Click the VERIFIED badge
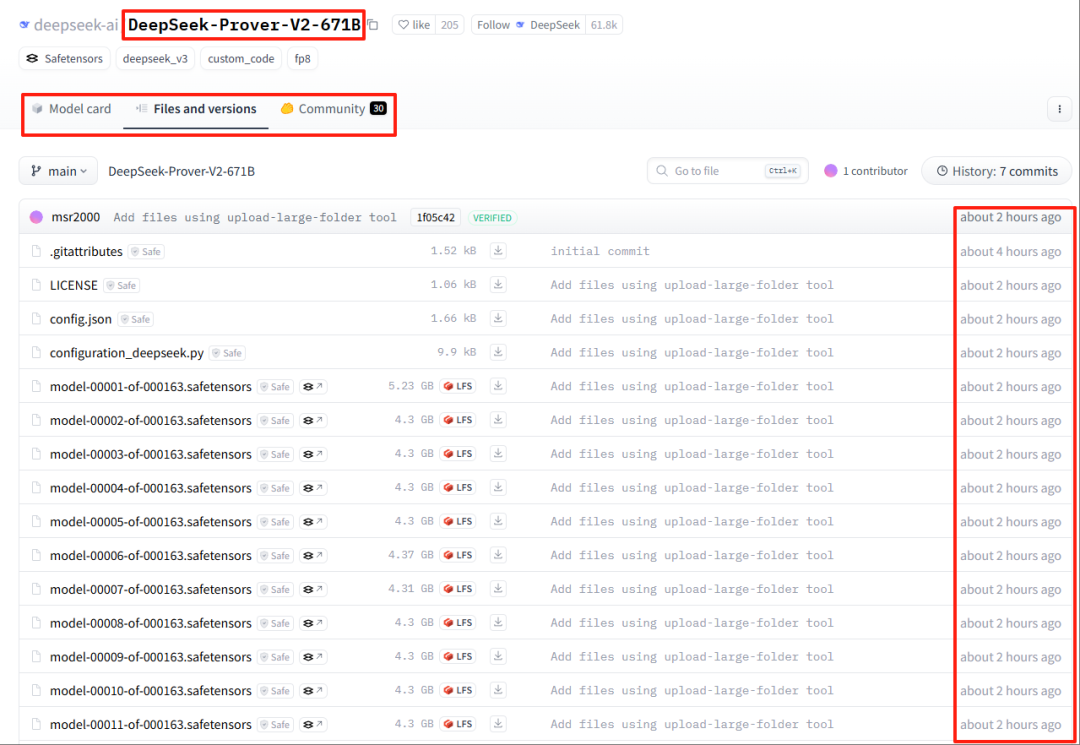 [492, 218]
